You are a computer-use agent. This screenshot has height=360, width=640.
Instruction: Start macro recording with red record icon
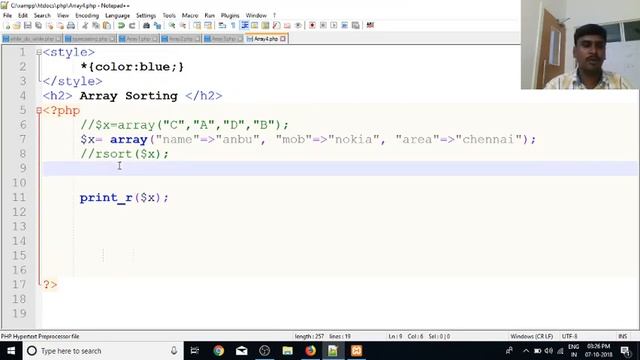(312, 26)
